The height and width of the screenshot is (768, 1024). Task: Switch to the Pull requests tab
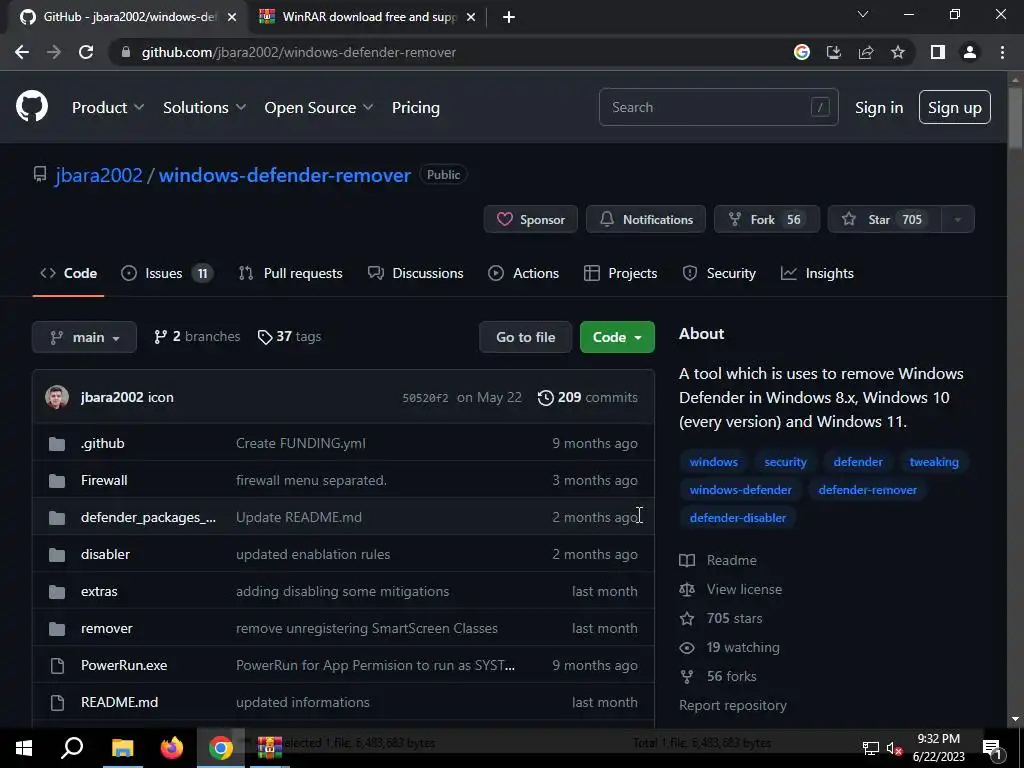coord(291,274)
